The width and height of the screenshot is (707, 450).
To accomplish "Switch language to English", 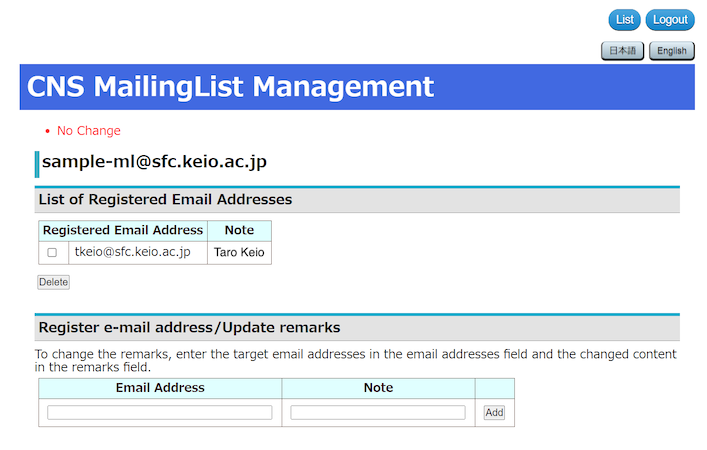I will tap(671, 51).
